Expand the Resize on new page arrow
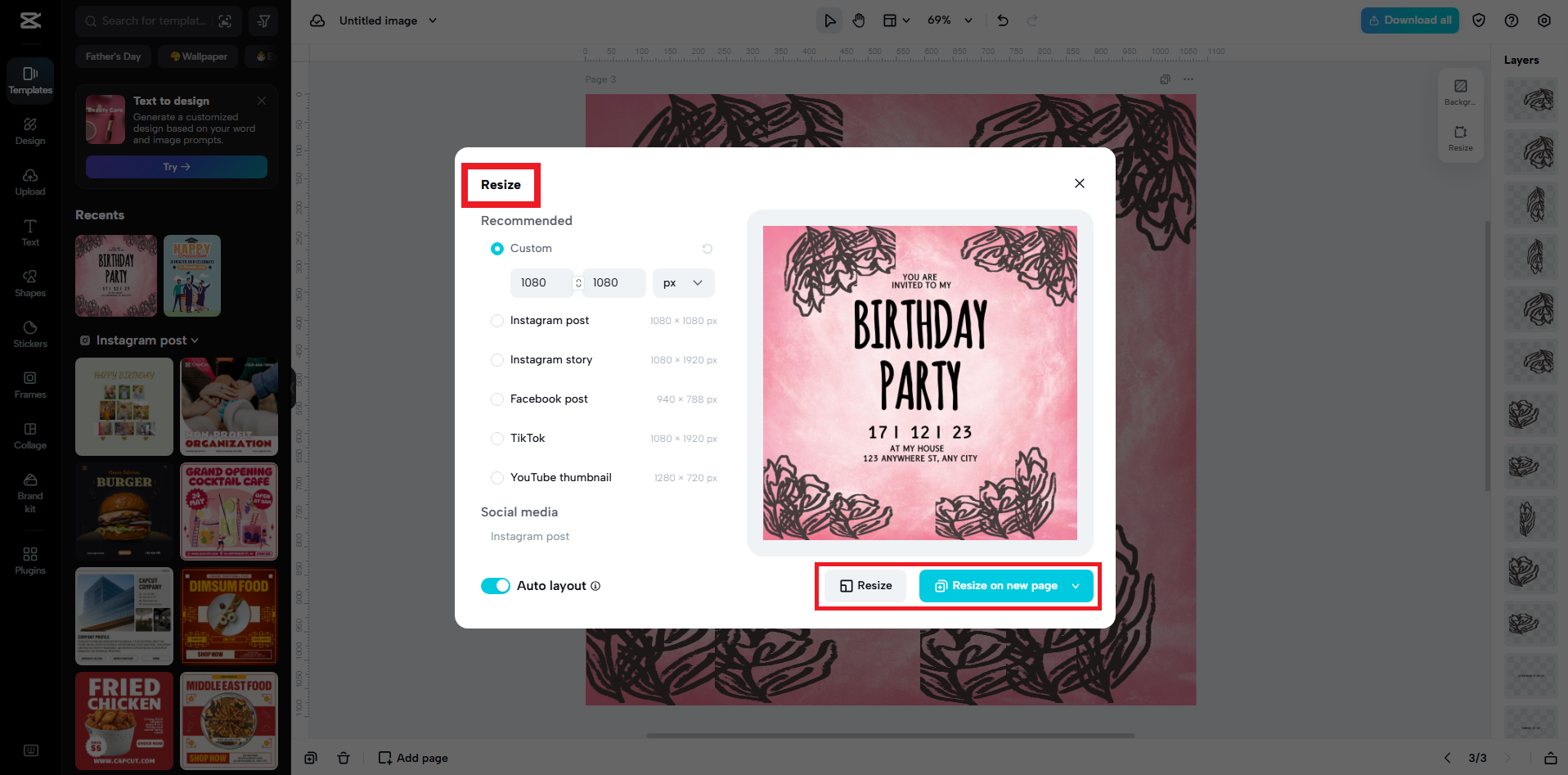1568x775 pixels. pos(1076,586)
